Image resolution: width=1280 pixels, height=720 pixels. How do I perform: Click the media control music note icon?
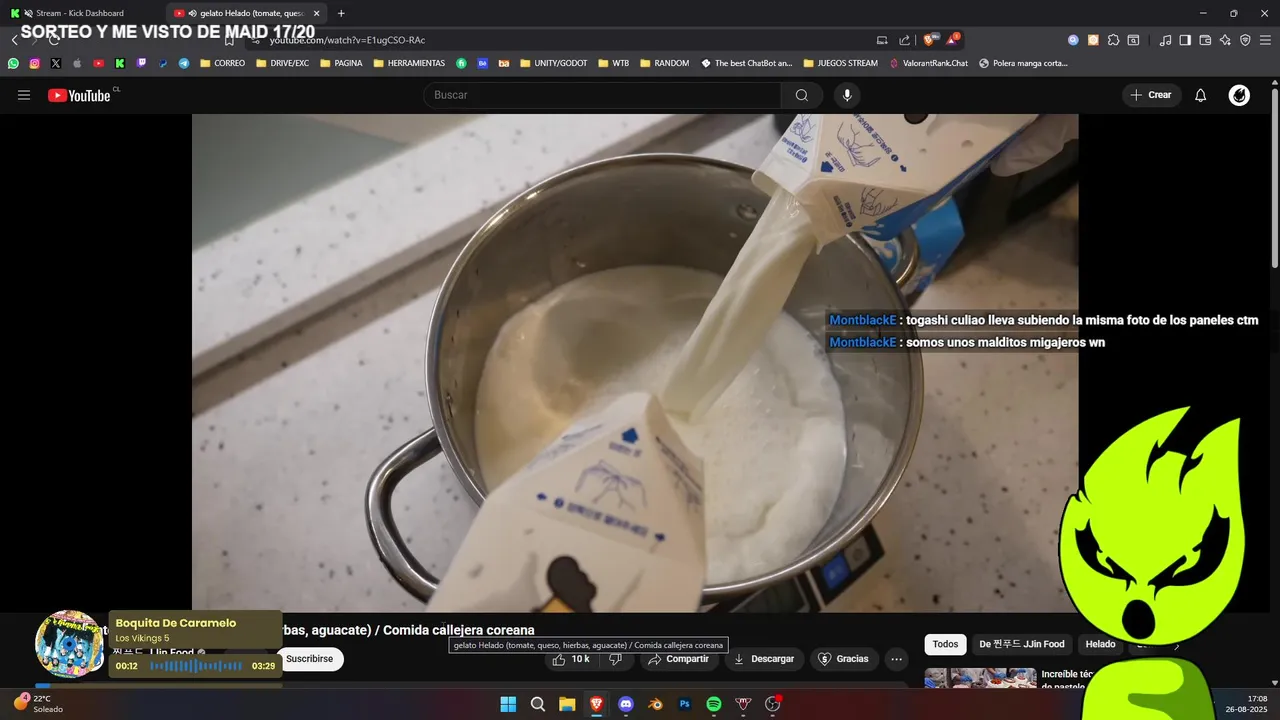(x=1165, y=40)
